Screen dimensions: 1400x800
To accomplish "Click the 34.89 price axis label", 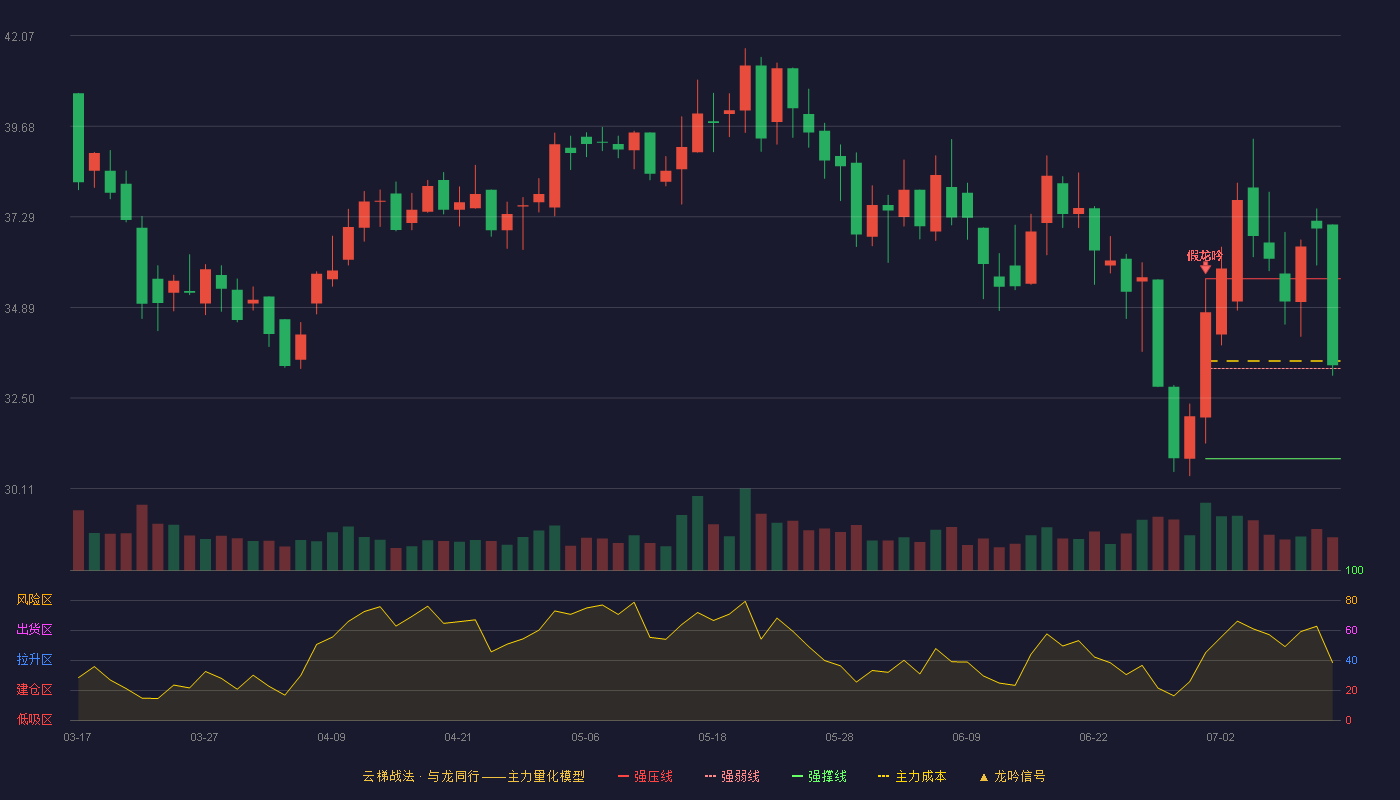I will [x=19, y=308].
